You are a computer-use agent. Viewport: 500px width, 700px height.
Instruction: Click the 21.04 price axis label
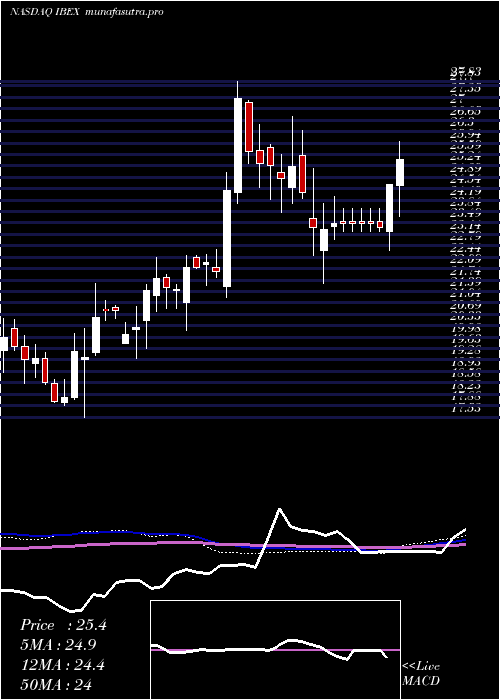point(466,295)
